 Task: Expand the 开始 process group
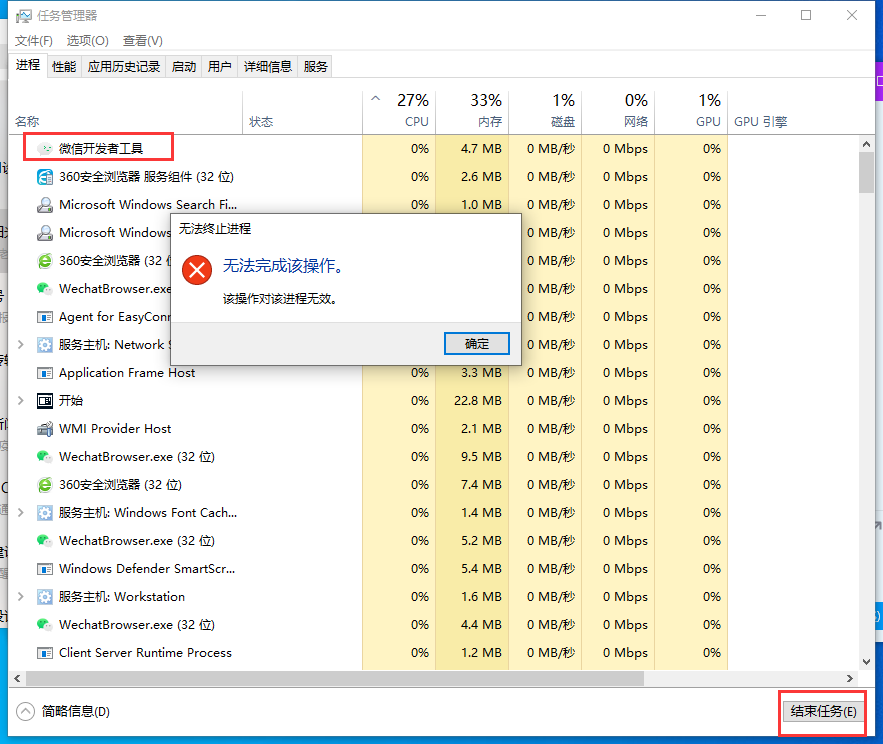click(21, 401)
